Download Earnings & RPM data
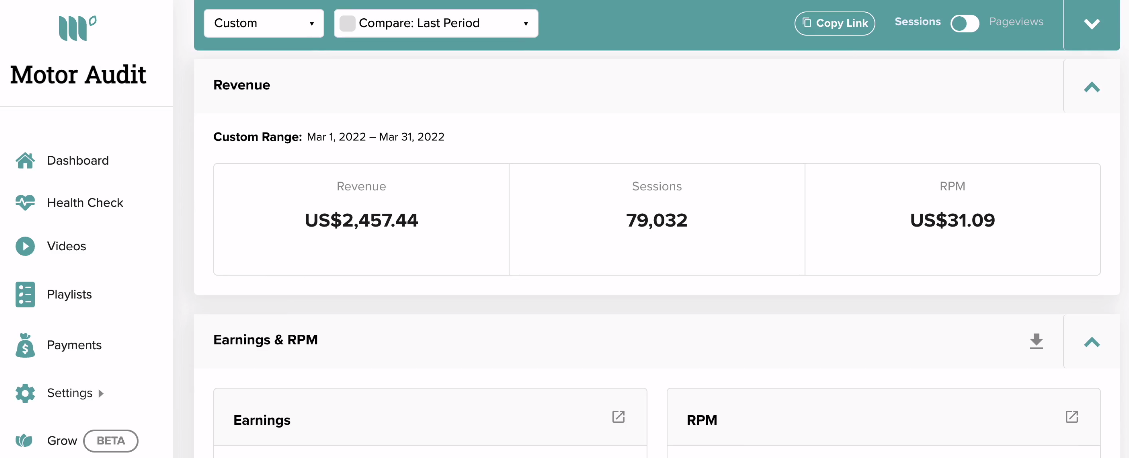1129x458 pixels. (x=1036, y=341)
